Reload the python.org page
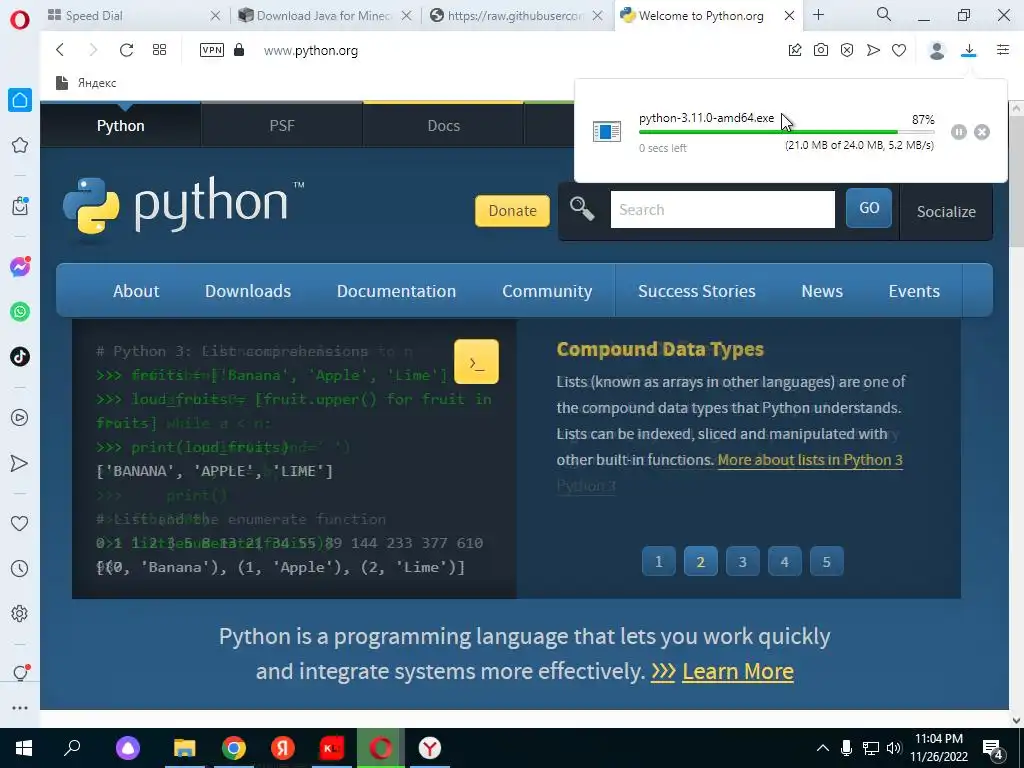 [126, 50]
